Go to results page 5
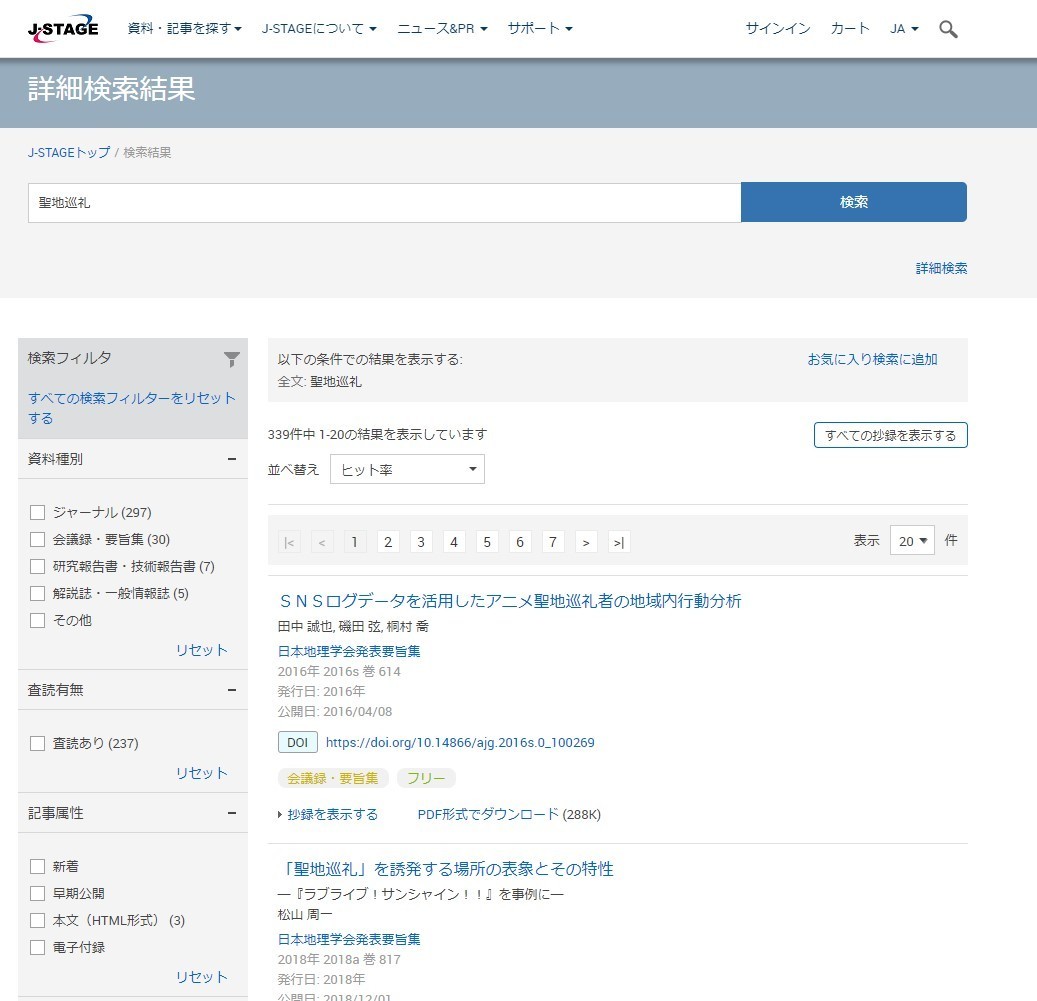 487,542
